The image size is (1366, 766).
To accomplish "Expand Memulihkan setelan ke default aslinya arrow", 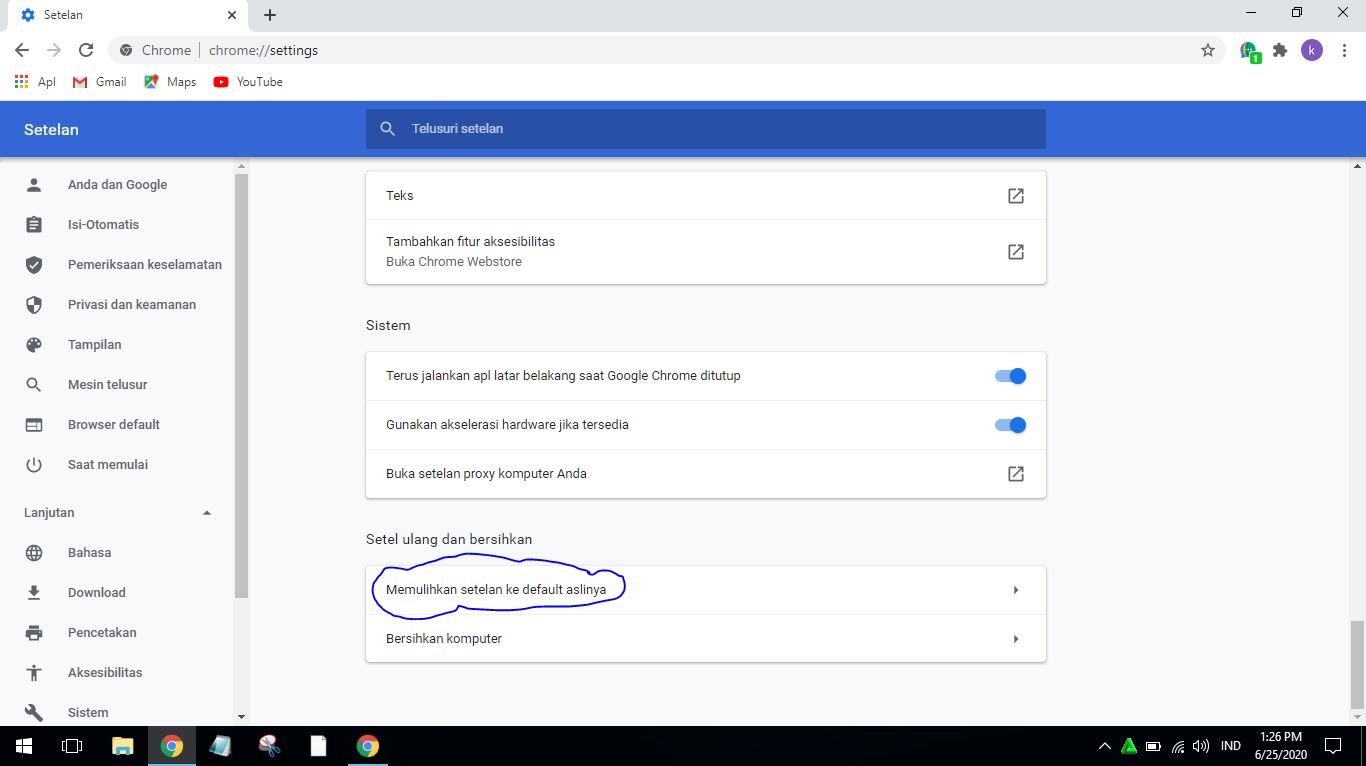I will 1016,590.
